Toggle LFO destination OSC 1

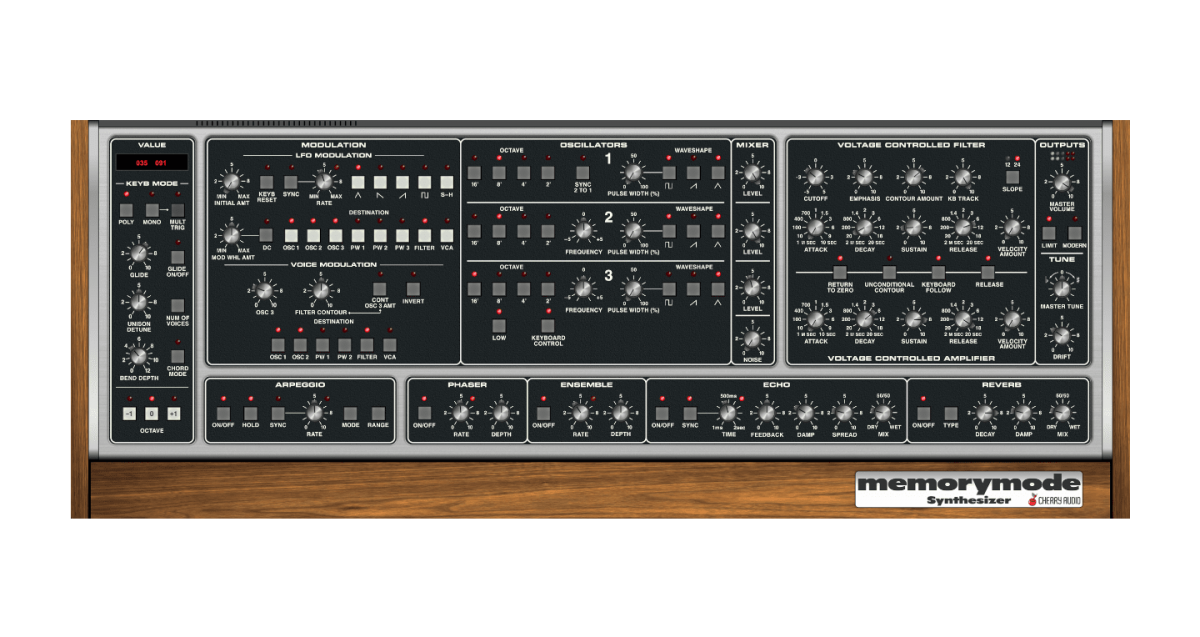pos(293,234)
